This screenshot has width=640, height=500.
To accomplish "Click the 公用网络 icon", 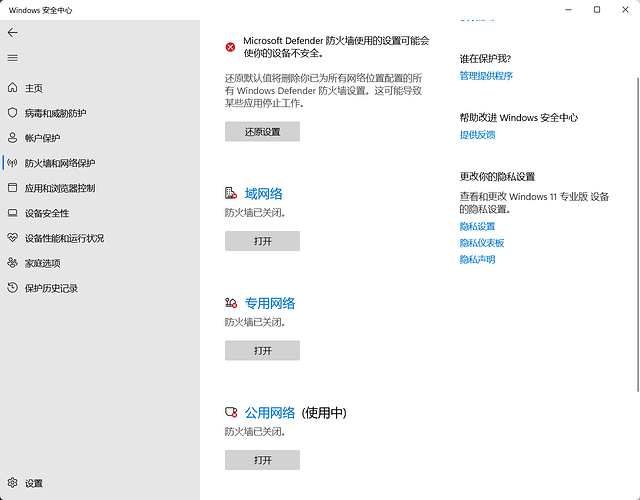I will click(x=231, y=412).
